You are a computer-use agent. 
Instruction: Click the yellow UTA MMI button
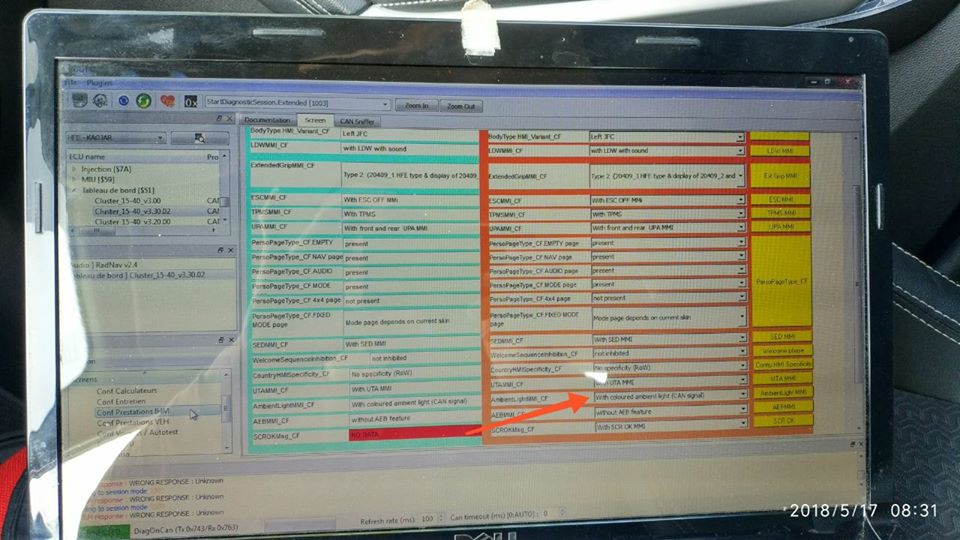(x=783, y=379)
